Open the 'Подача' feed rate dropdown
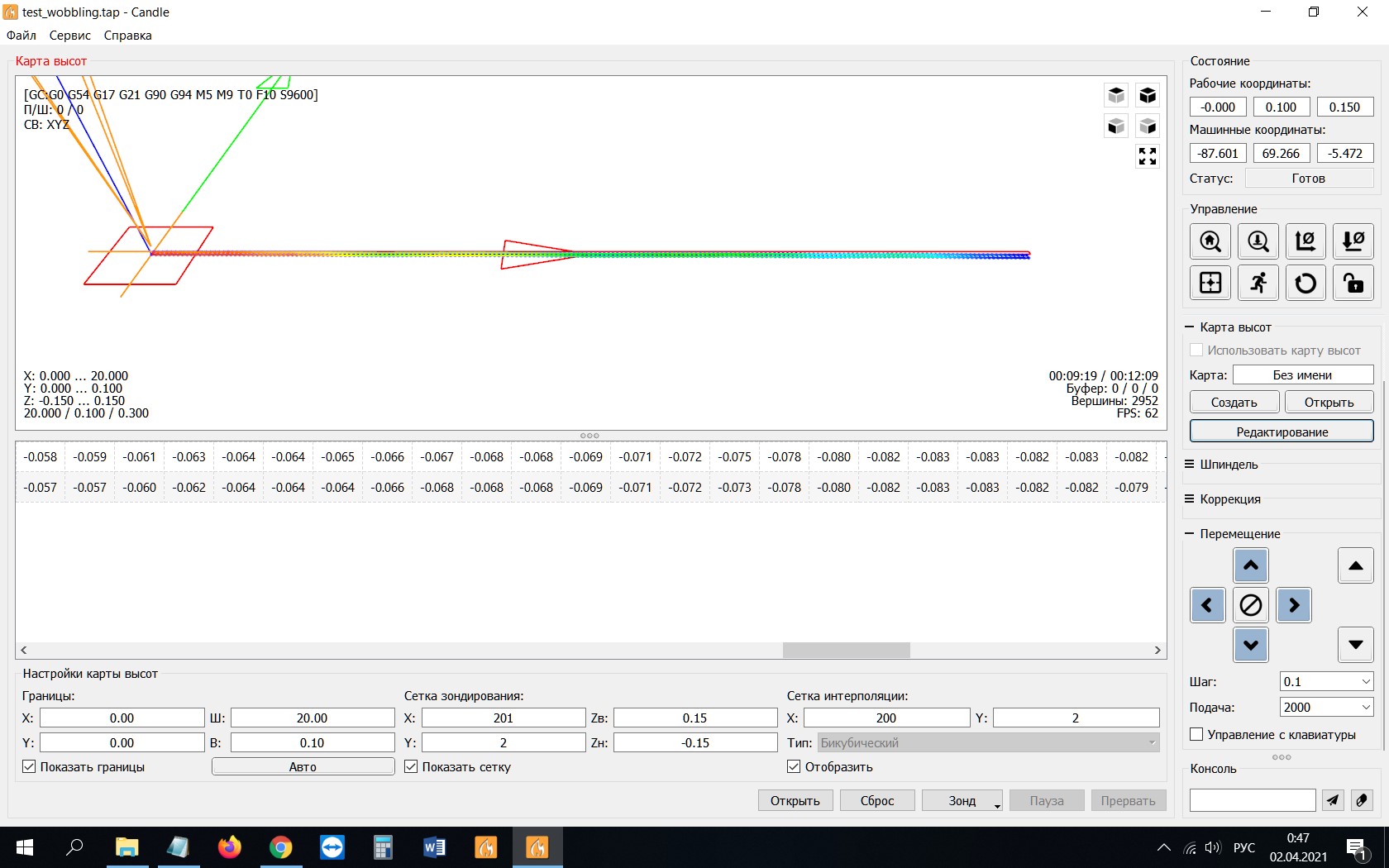The height and width of the screenshot is (868, 1389). coord(1366,708)
